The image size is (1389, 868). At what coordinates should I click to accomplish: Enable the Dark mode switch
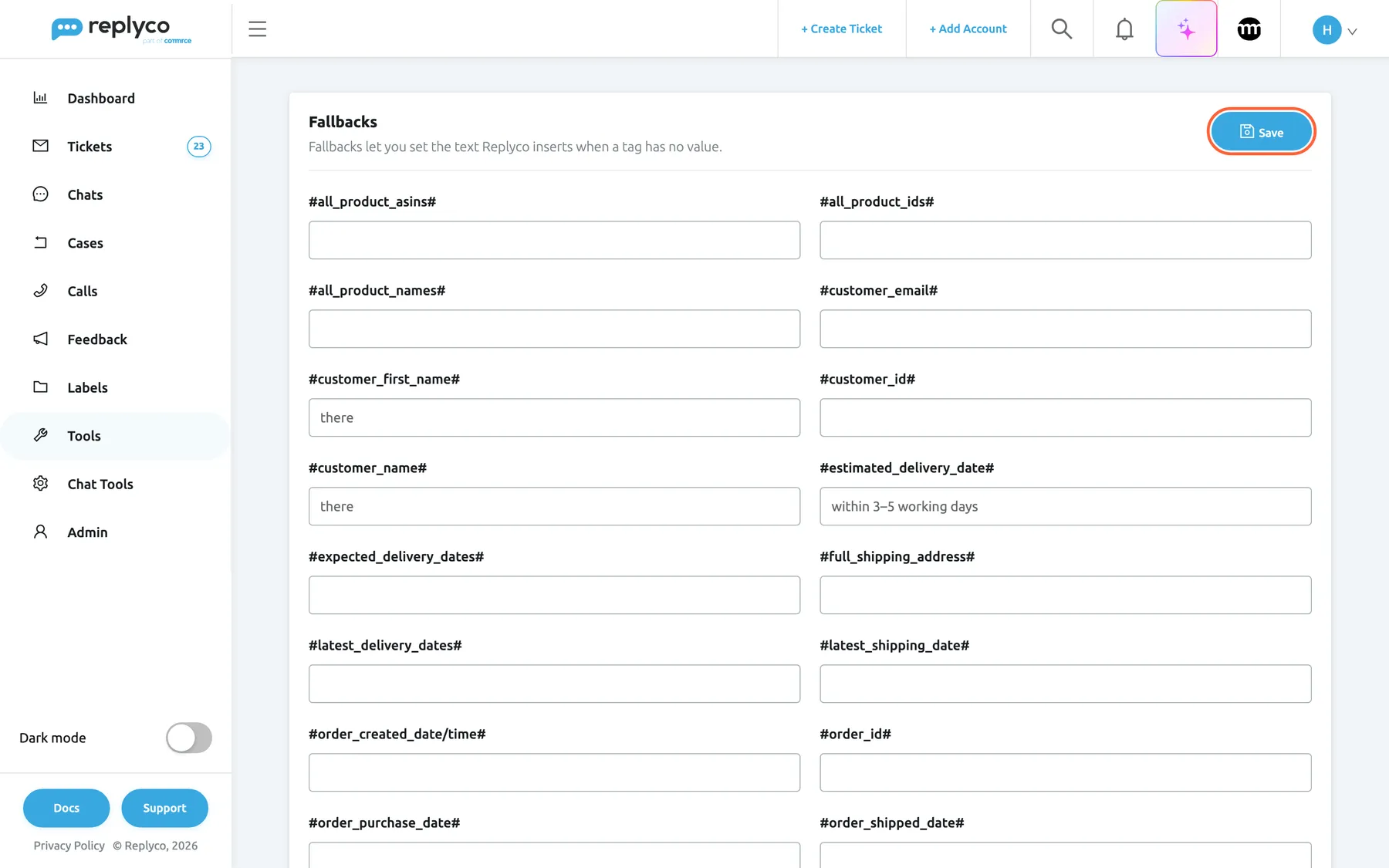(x=189, y=738)
